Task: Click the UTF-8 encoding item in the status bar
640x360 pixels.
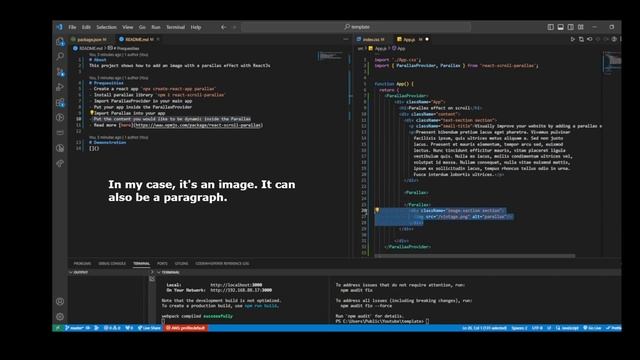Action: pos(537,328)
